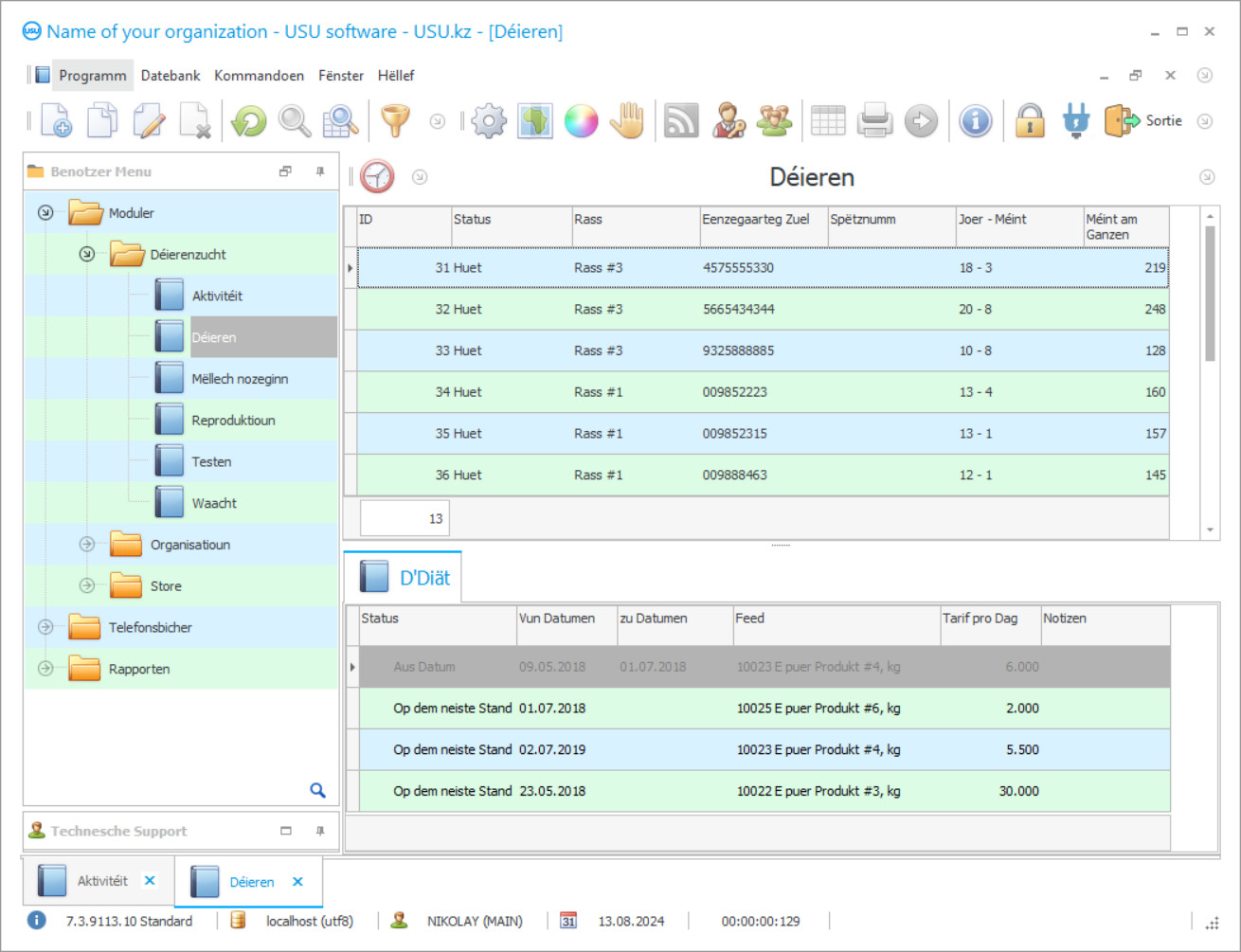Open the Kommandoen menu
1241x952 pixels.
pos(259,76)
